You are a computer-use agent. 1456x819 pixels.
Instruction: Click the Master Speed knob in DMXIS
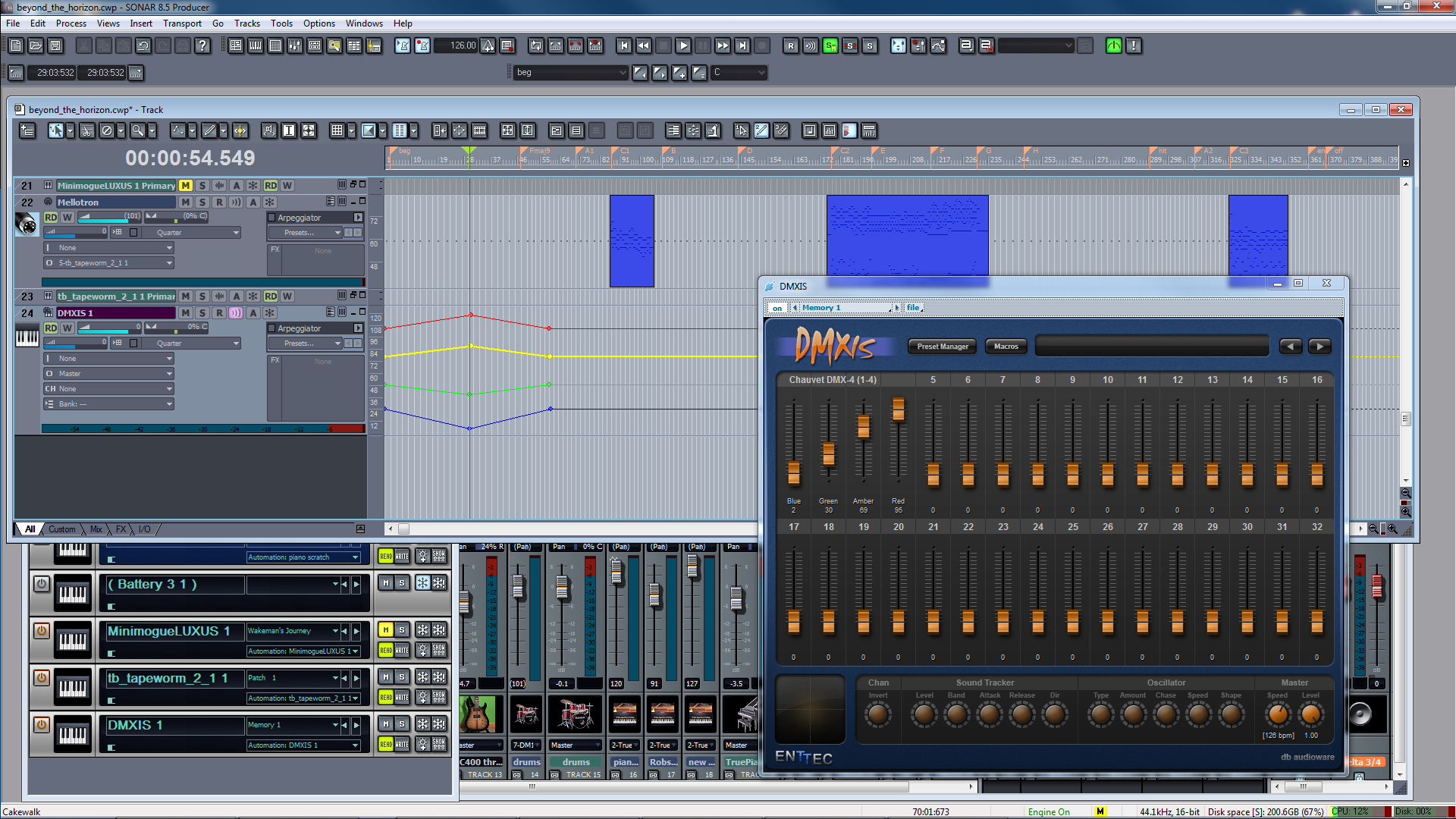1278,714
